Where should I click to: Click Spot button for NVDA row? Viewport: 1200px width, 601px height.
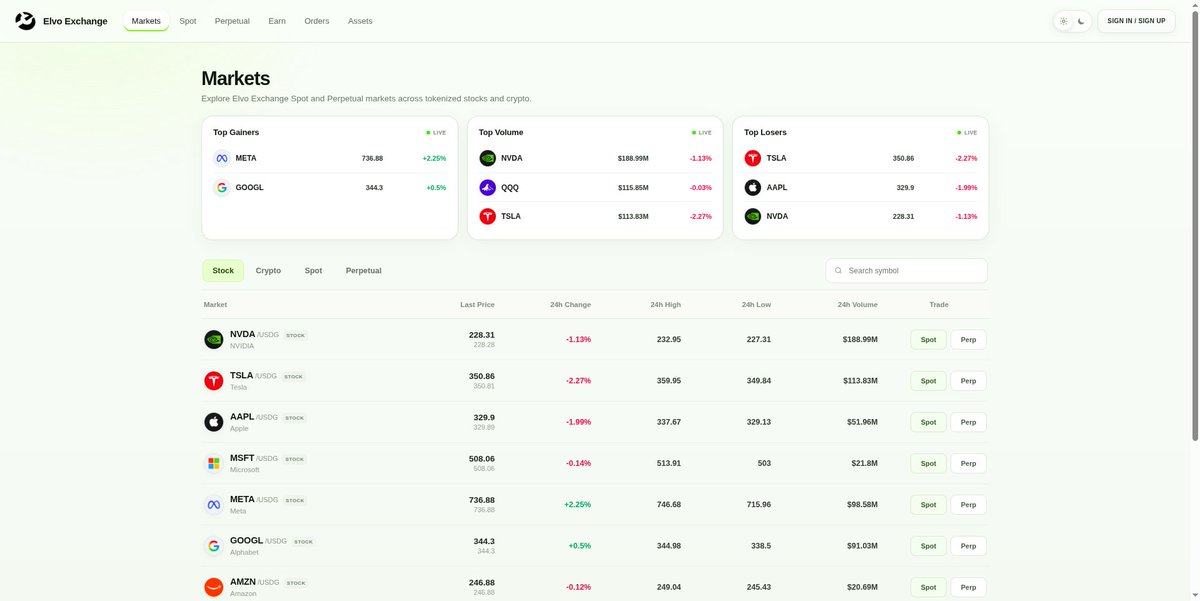[928, 339]
